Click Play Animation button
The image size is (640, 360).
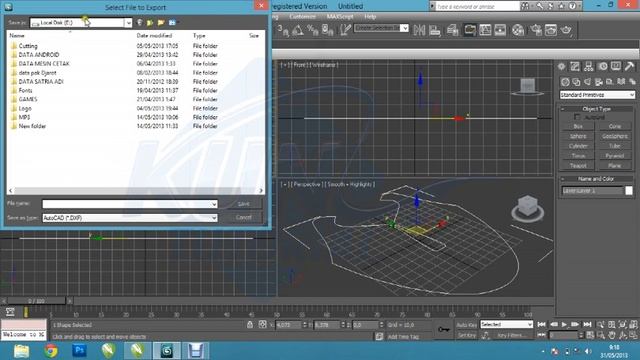pyautogui.click(x=564, y=325)
